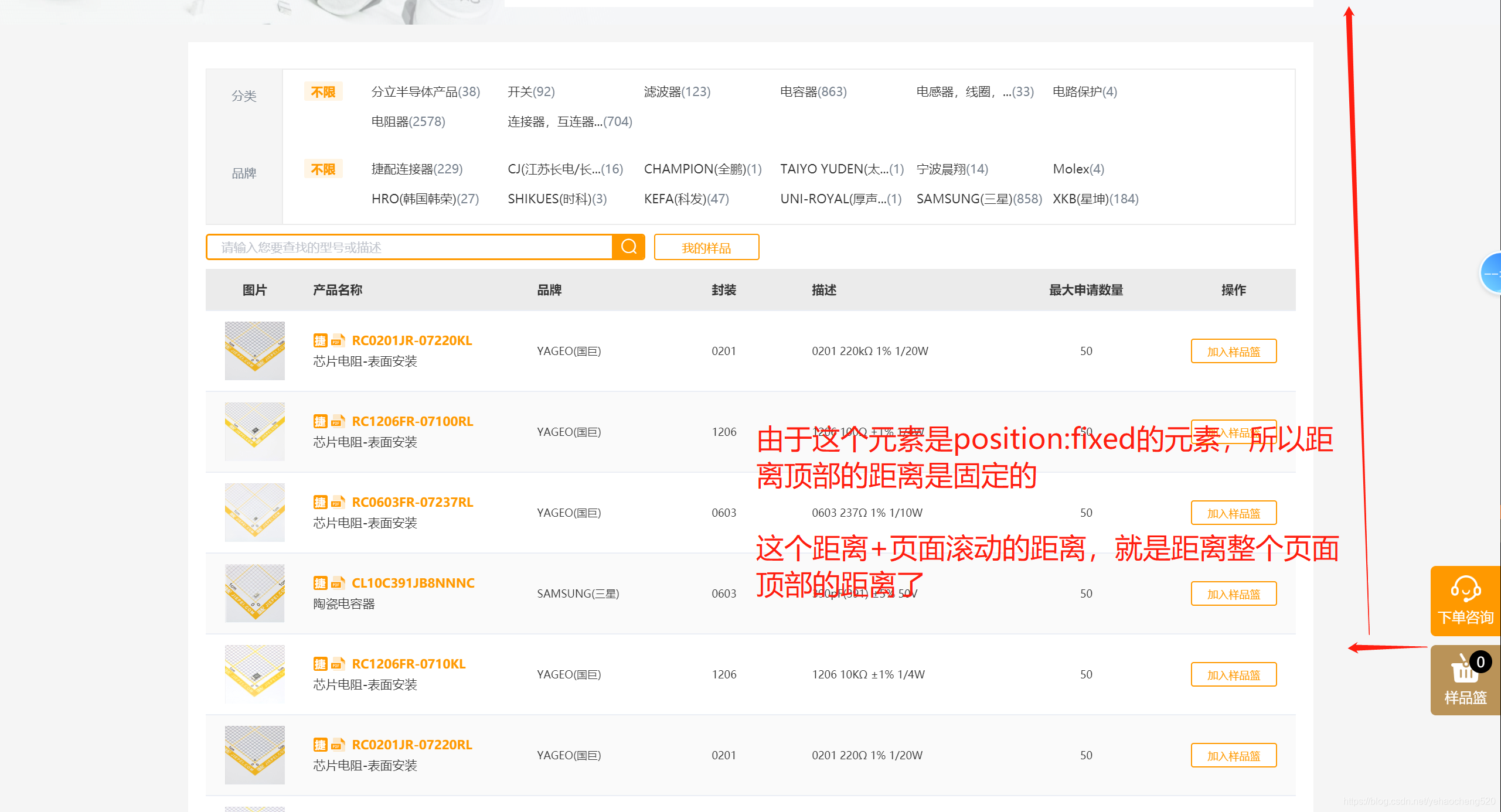
Task: Click the orange search magnifier button
Action: (x=628, y=247)
